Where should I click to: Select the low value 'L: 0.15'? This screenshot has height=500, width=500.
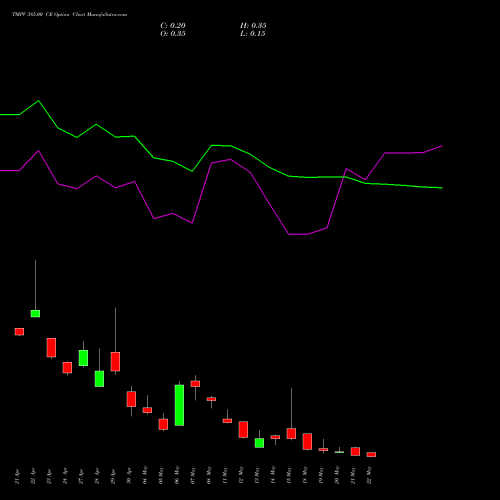(x=253, y=34)
